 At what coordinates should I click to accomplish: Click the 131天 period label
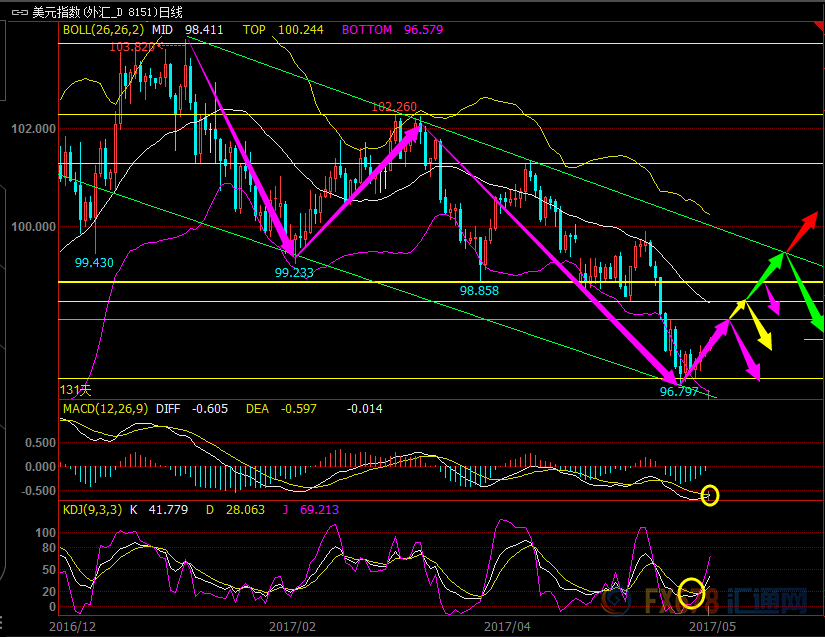click(75, 390)
